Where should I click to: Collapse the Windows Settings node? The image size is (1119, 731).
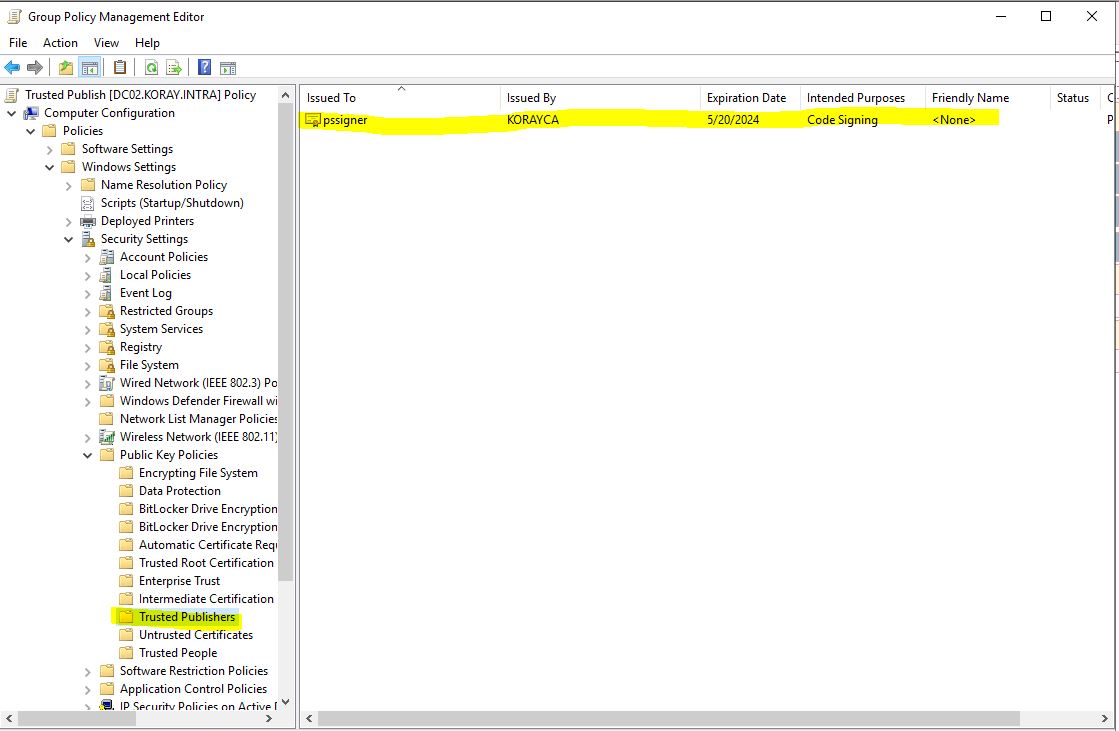coord(49,167)
